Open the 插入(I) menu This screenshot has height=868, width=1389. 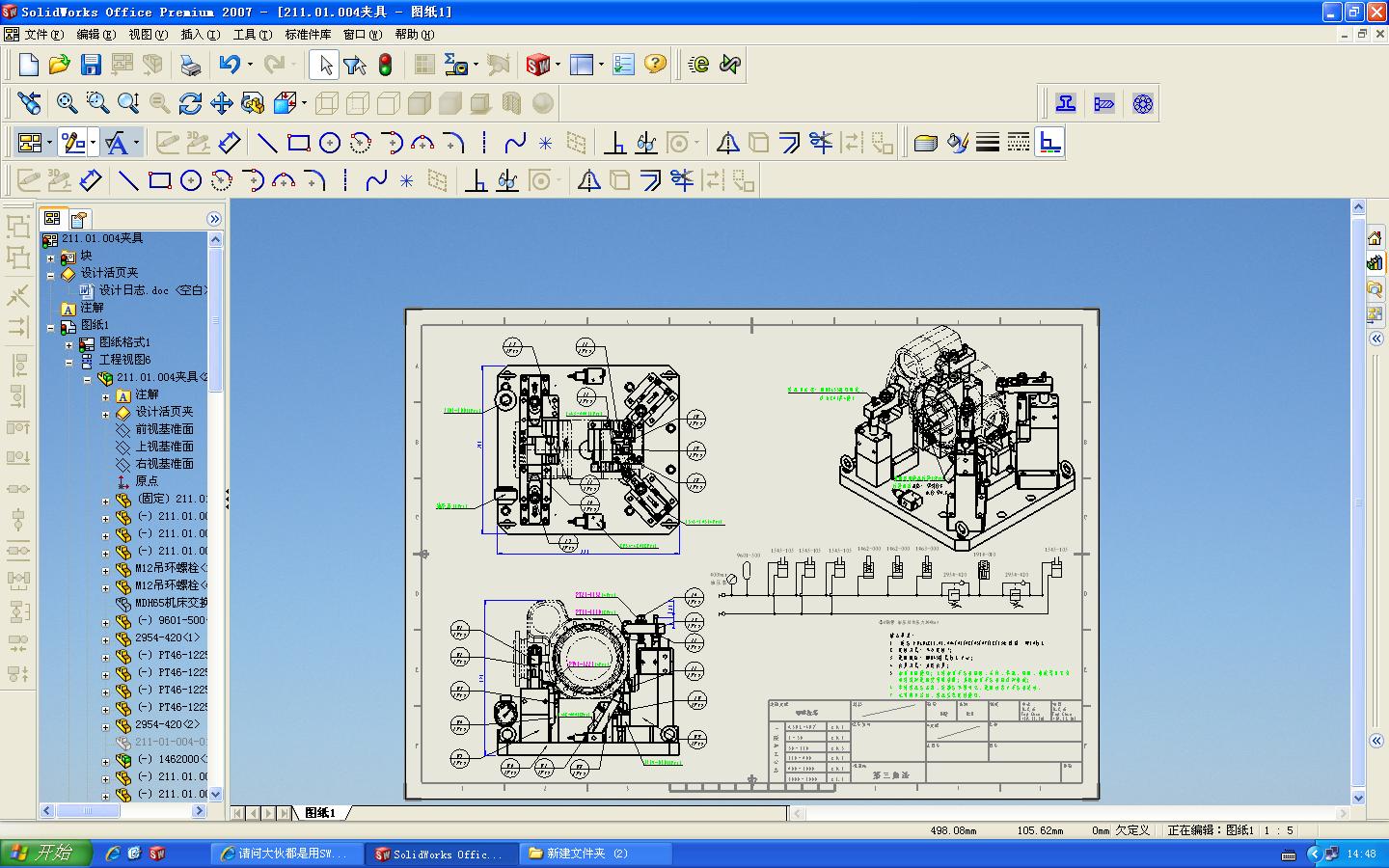200,35
